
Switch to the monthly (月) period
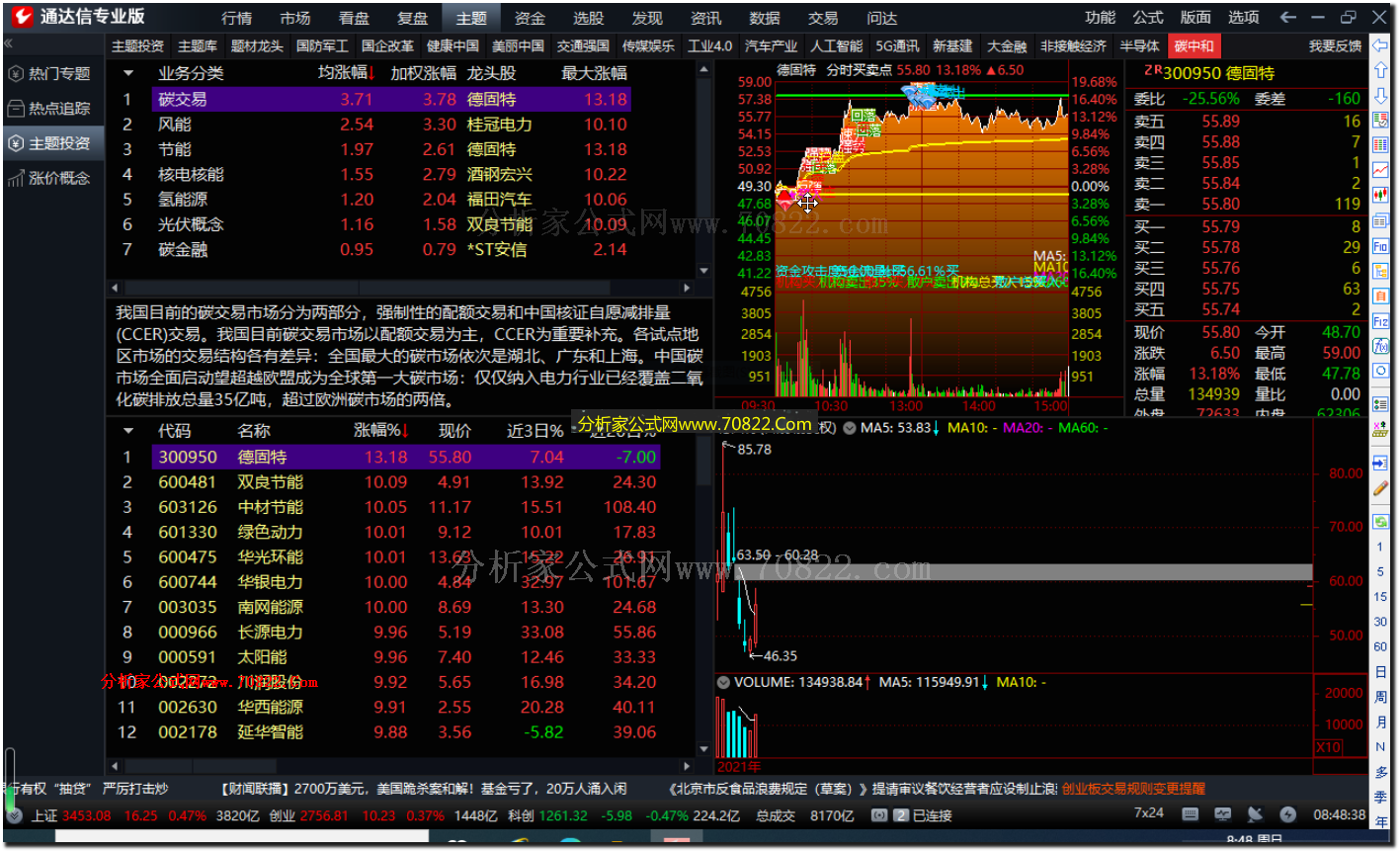pos(1380,722)
